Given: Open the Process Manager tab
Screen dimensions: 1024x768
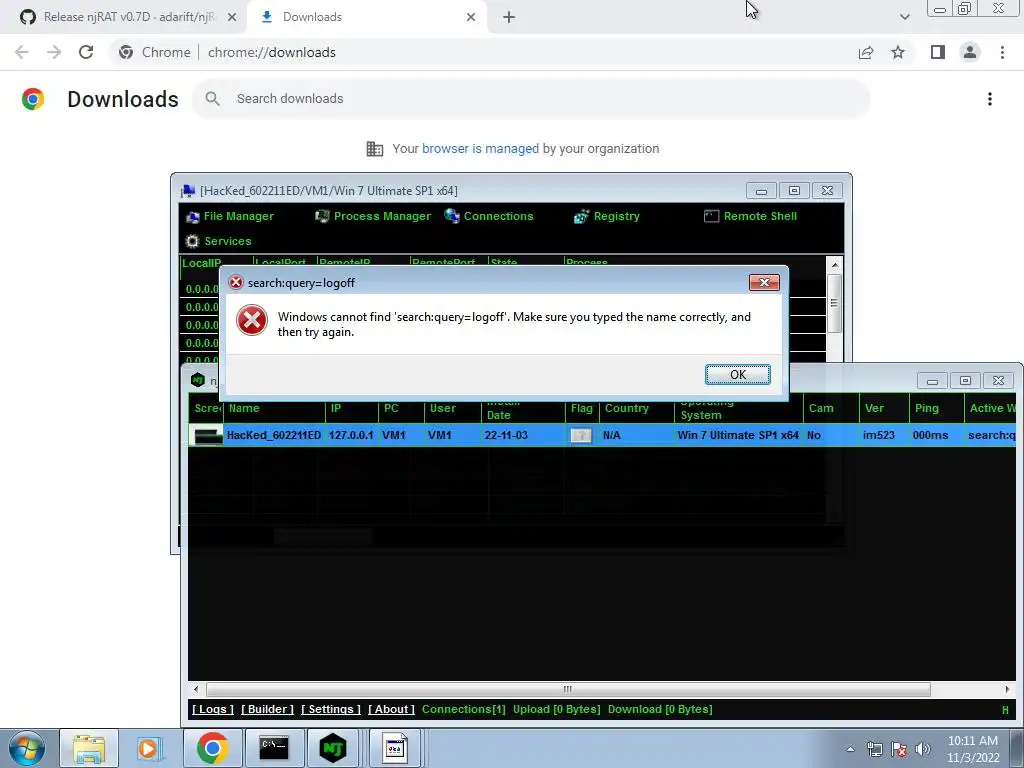Looking at the screenshot, I should pyautogui.click(x=373, y=216).
